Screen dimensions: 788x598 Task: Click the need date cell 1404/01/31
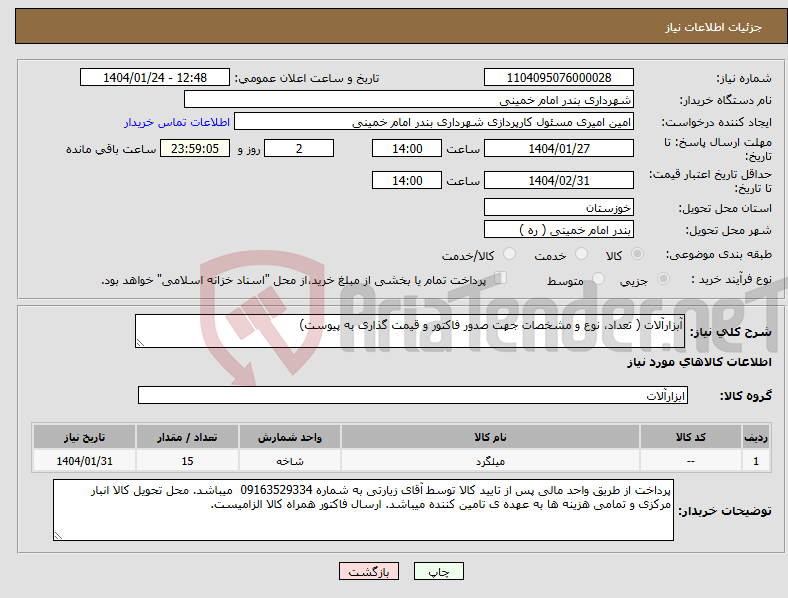pos(84,461)
